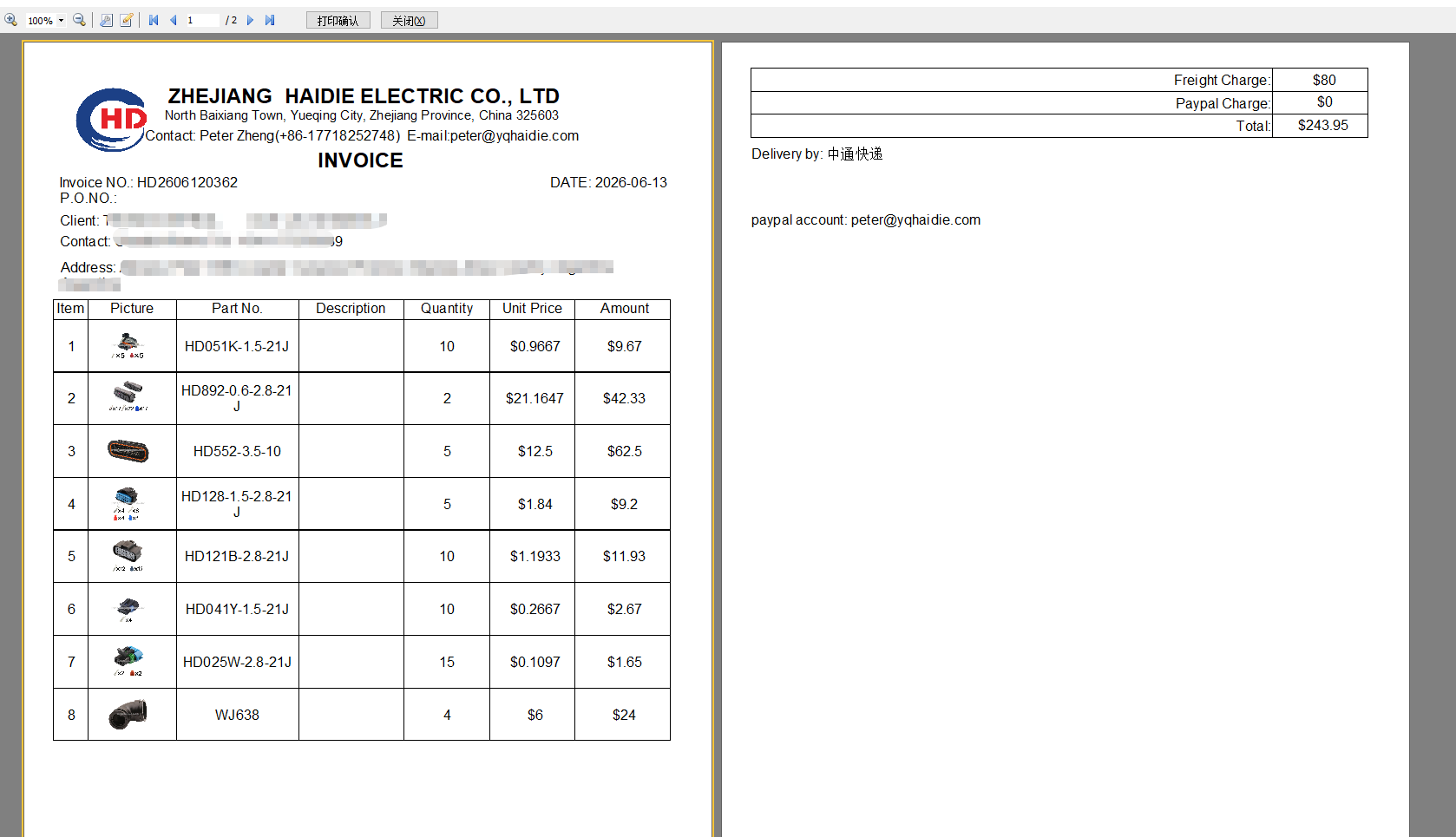1456x837 pixels.
Task: Go to the previous page
Action: pyautogui.click(x=174, y=20)
